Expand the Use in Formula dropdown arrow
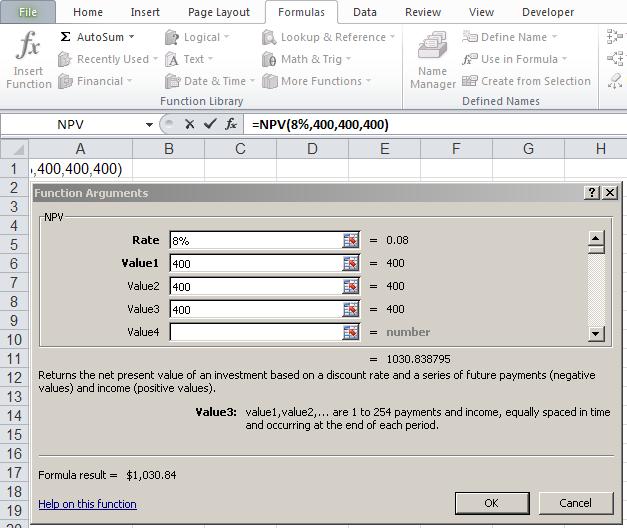Image resolution: width=627 pixels, height=528 pixels. pos(564,59)
